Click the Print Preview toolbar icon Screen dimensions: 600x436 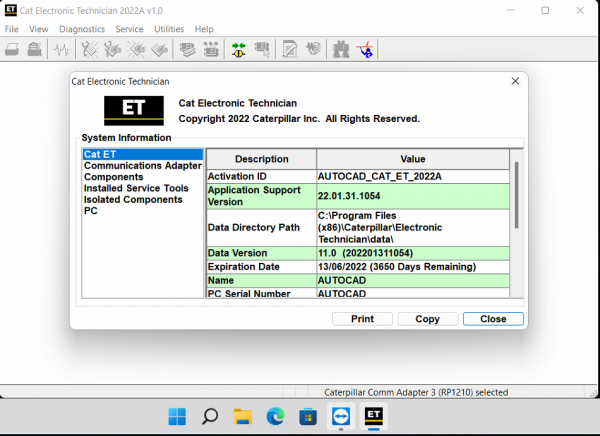tap(34, 49)
